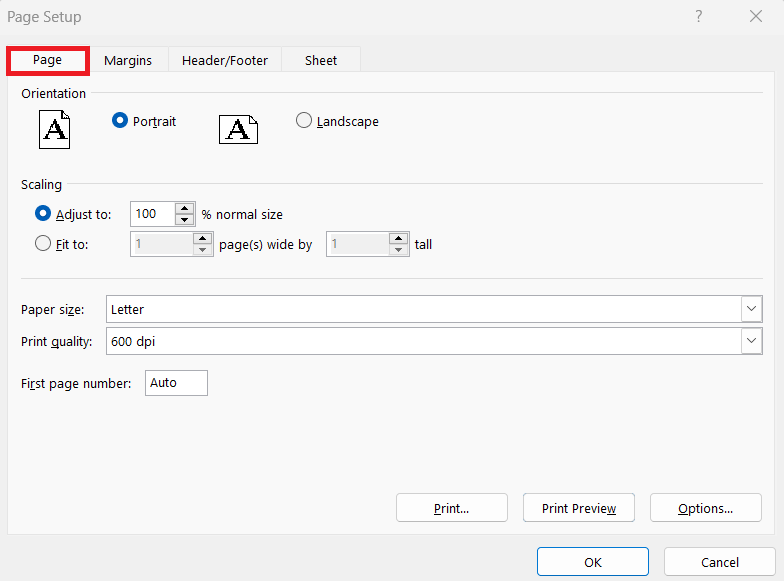
Task: Increase pages wide value with up arrow
Action: coord(202,238)
